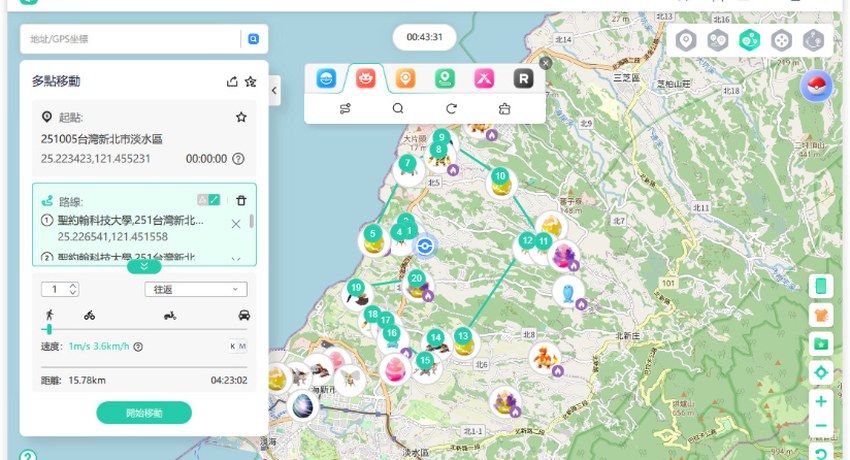The image size is (850, 460).
Task: Open saved routes via star-list icon
Action: point(250,82)
